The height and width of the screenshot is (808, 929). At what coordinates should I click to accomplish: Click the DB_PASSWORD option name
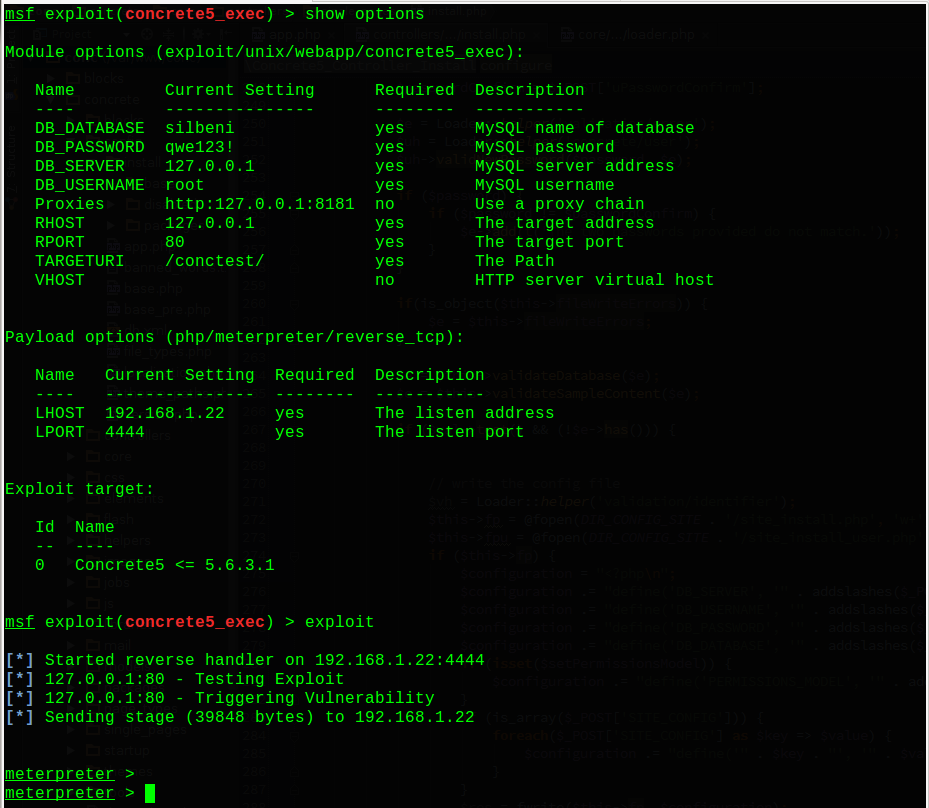(89, 147)
